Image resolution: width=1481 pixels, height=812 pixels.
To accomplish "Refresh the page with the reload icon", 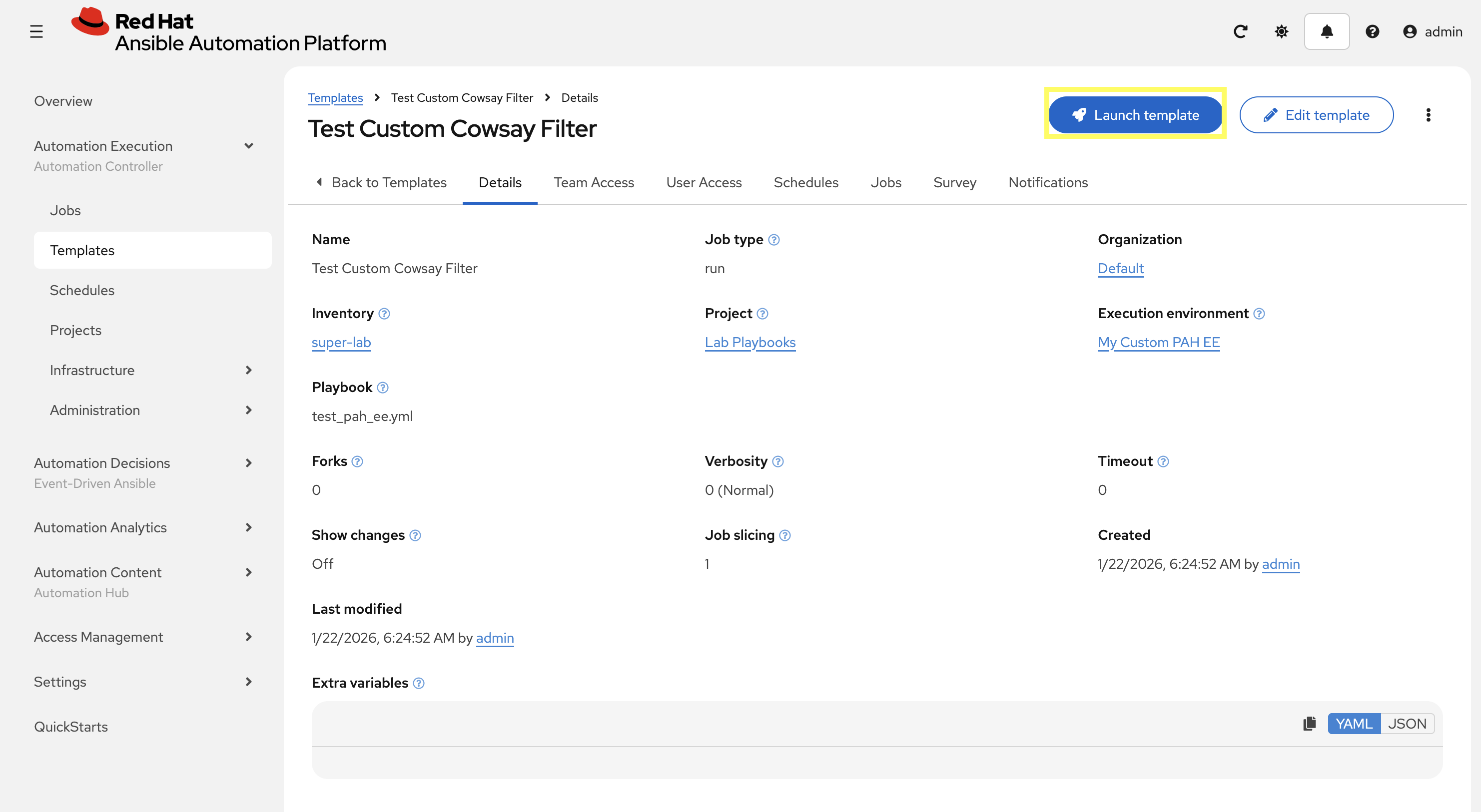I will pyautogui.click(x=1240, y=31).
